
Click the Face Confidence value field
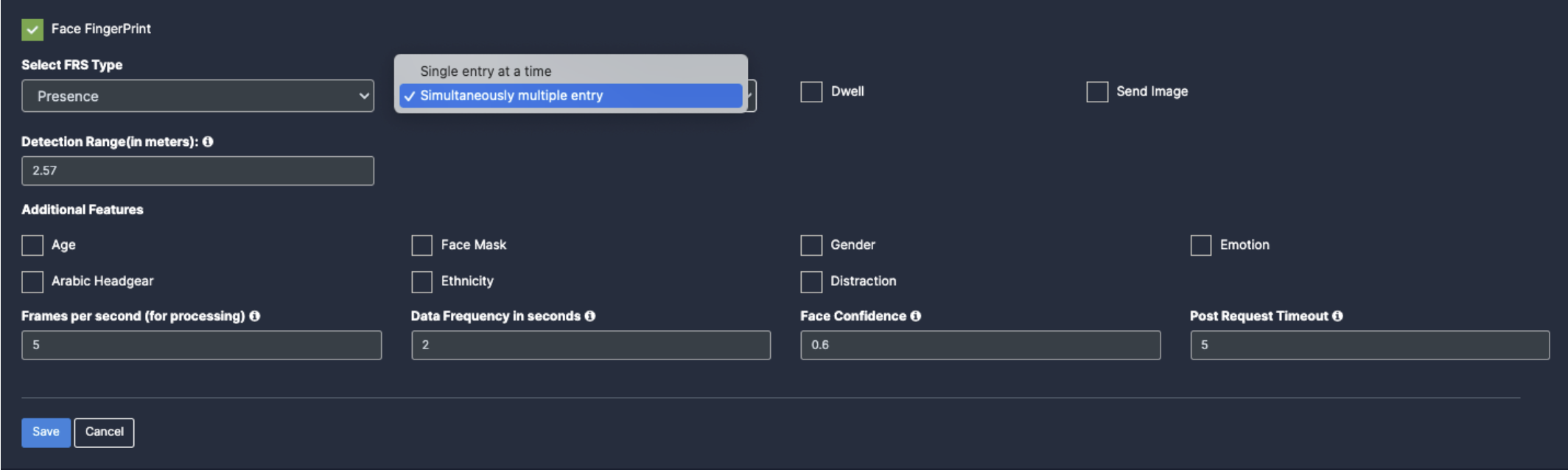click(980, 345)
